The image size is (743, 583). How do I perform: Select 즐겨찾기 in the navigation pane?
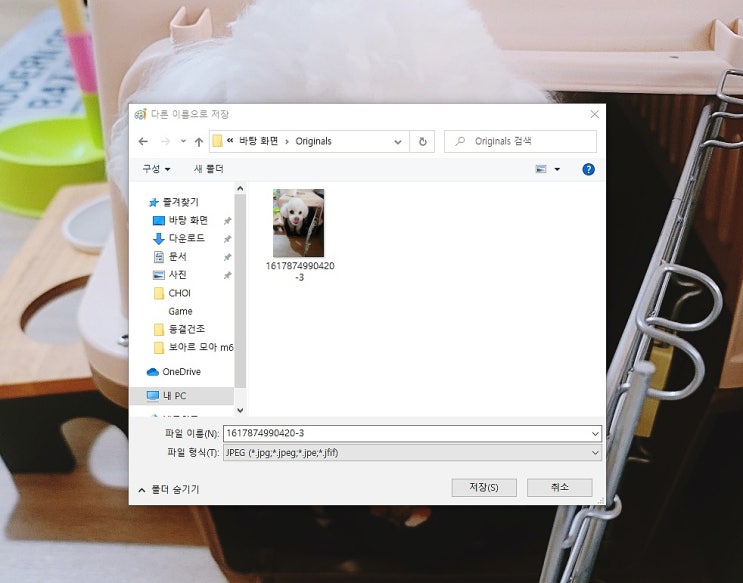click(181, 202)
